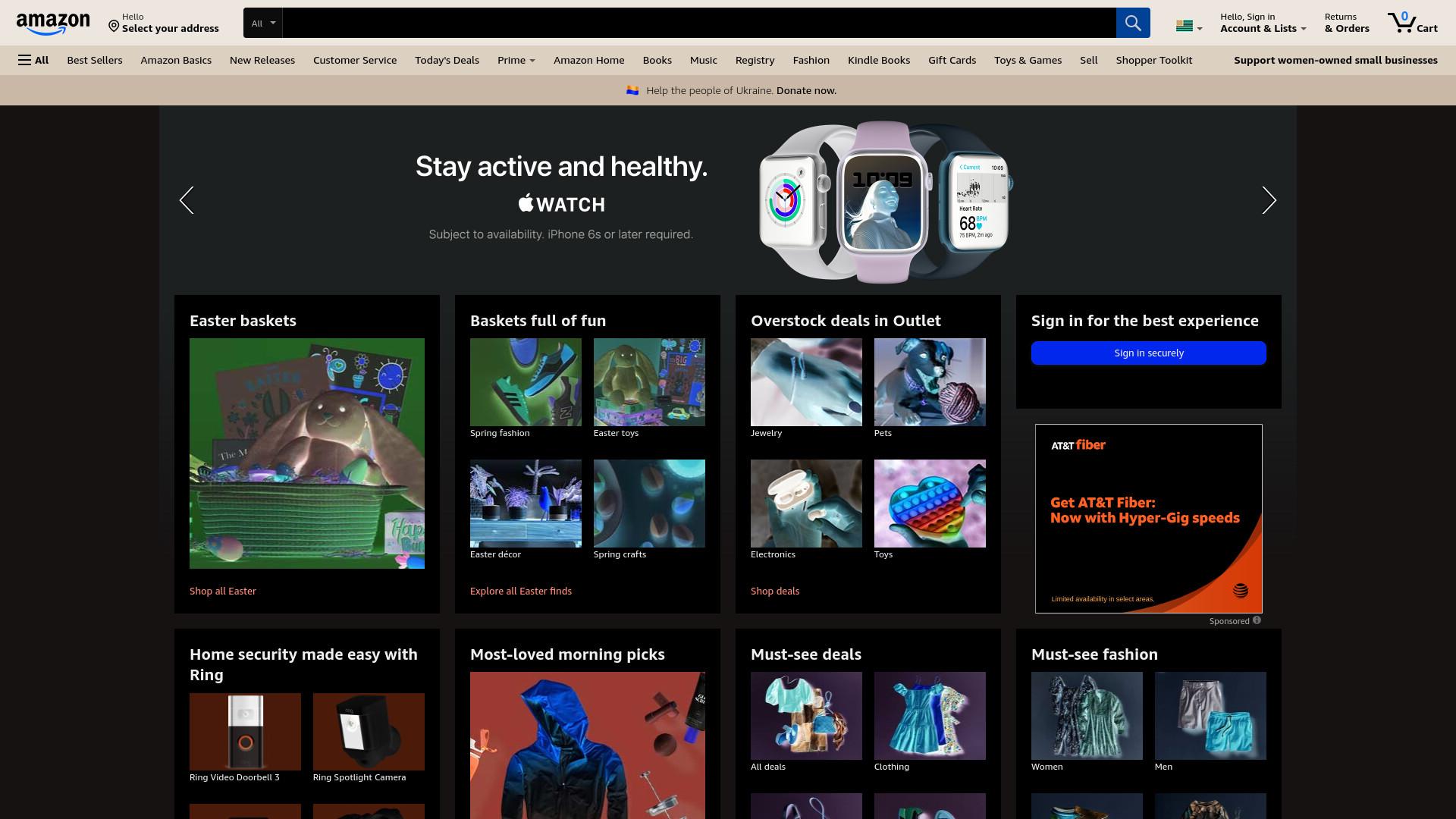Open Easter toys thumbnail

click(649, 382)
